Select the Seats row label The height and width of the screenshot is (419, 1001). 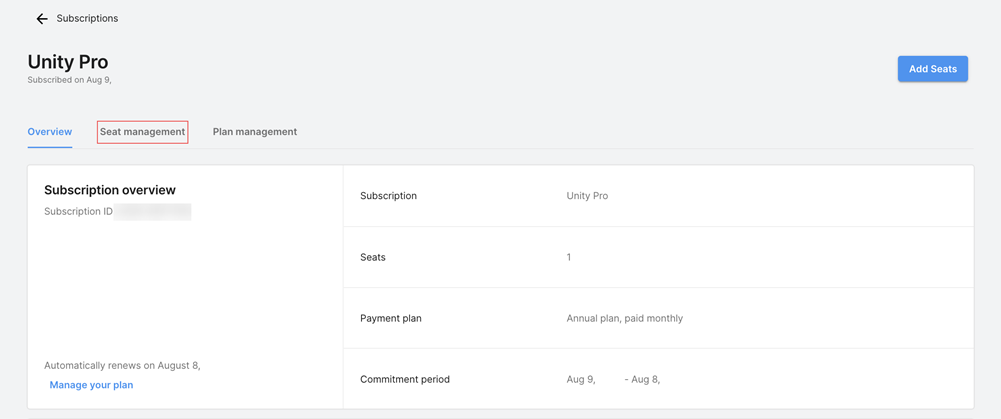pyautogui.click(x=373, y=257)
